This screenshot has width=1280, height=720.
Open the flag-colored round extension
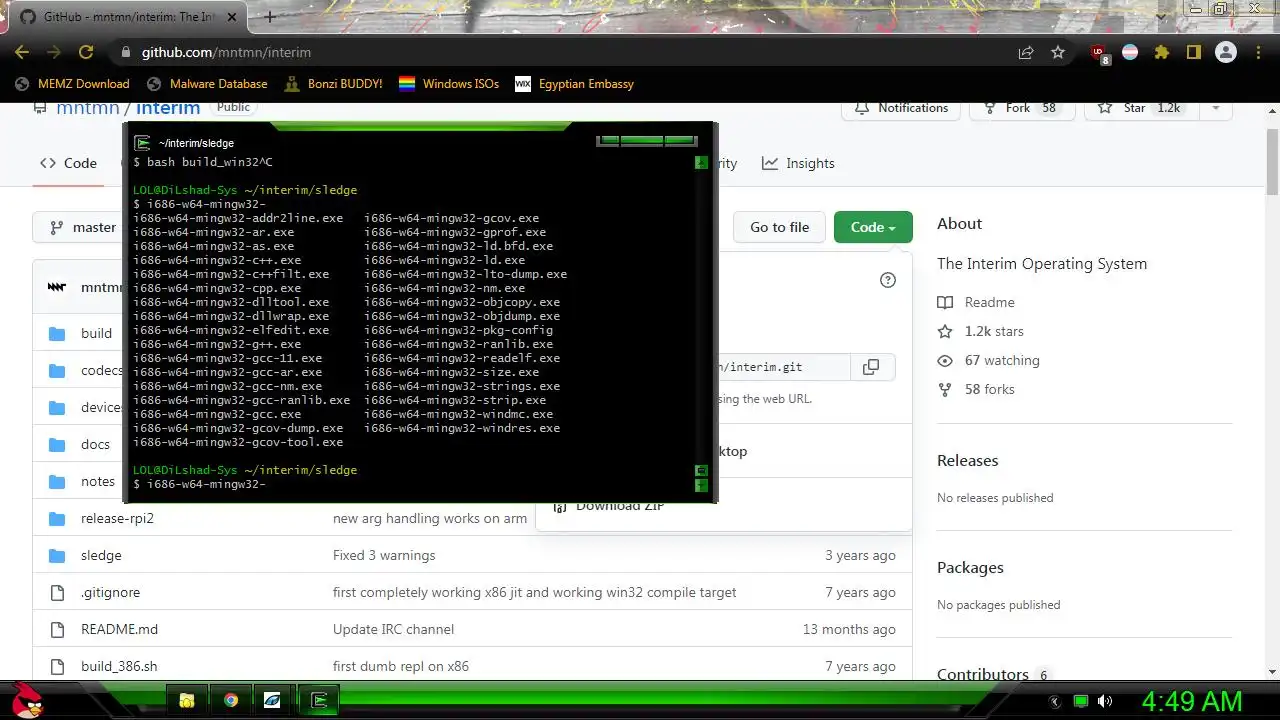(x=1130, y=52)
